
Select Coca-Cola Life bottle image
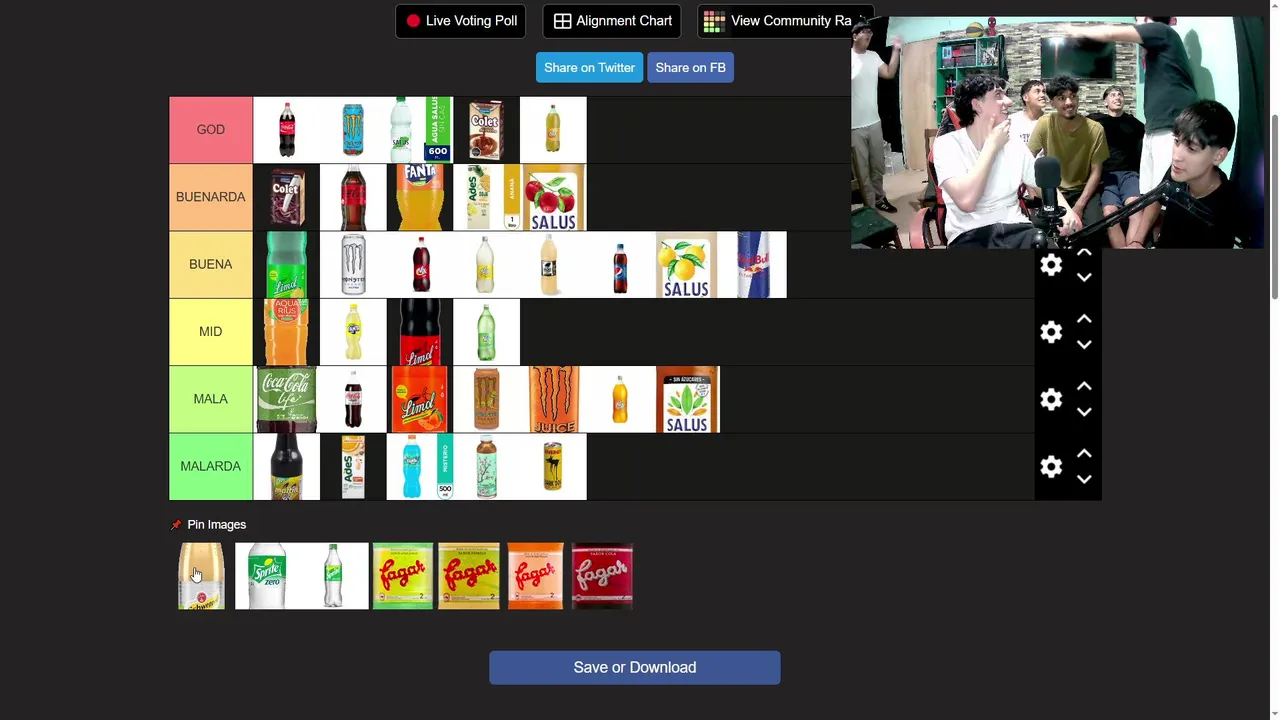pos(287,399)
